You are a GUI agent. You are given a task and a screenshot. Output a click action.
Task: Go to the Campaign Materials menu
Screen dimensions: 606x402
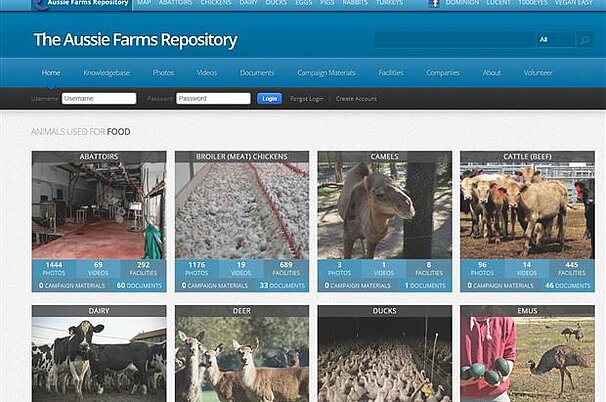click(326, 73)
